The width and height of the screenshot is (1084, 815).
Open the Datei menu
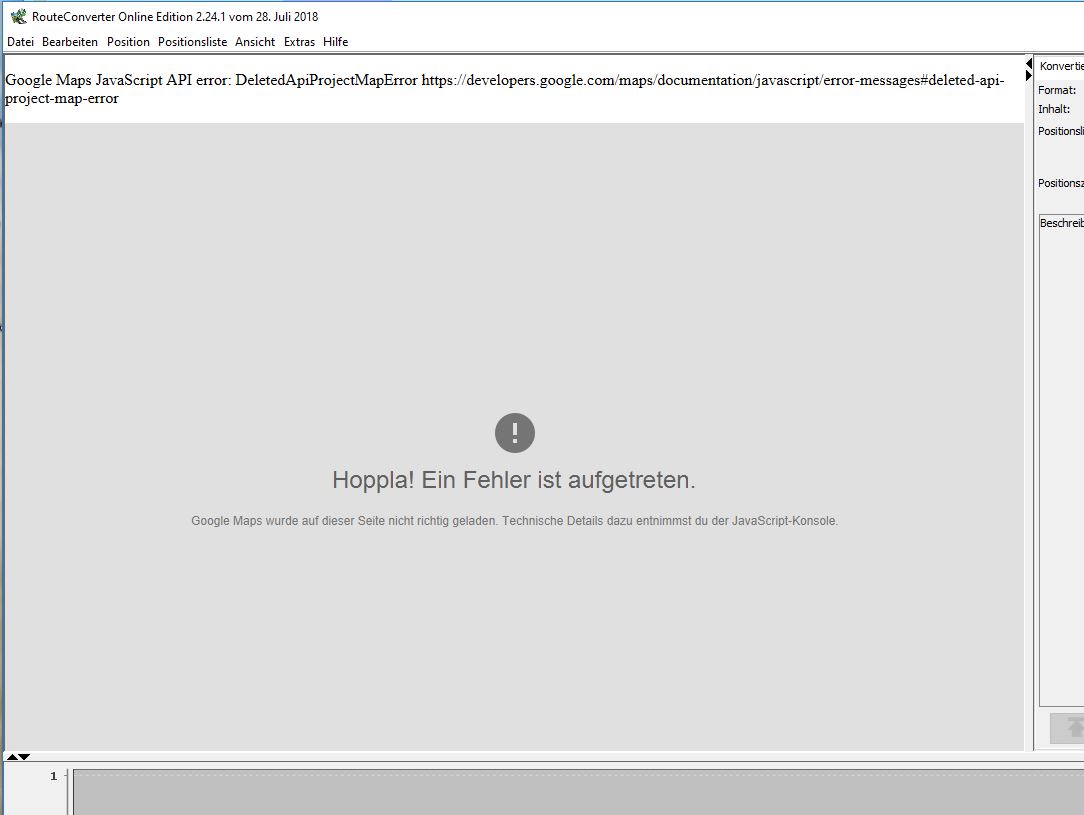(20, 42)
